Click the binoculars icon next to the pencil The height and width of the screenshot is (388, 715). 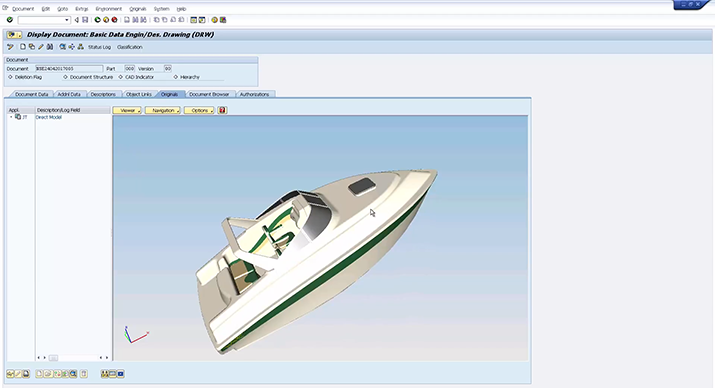tap(50, 47)
